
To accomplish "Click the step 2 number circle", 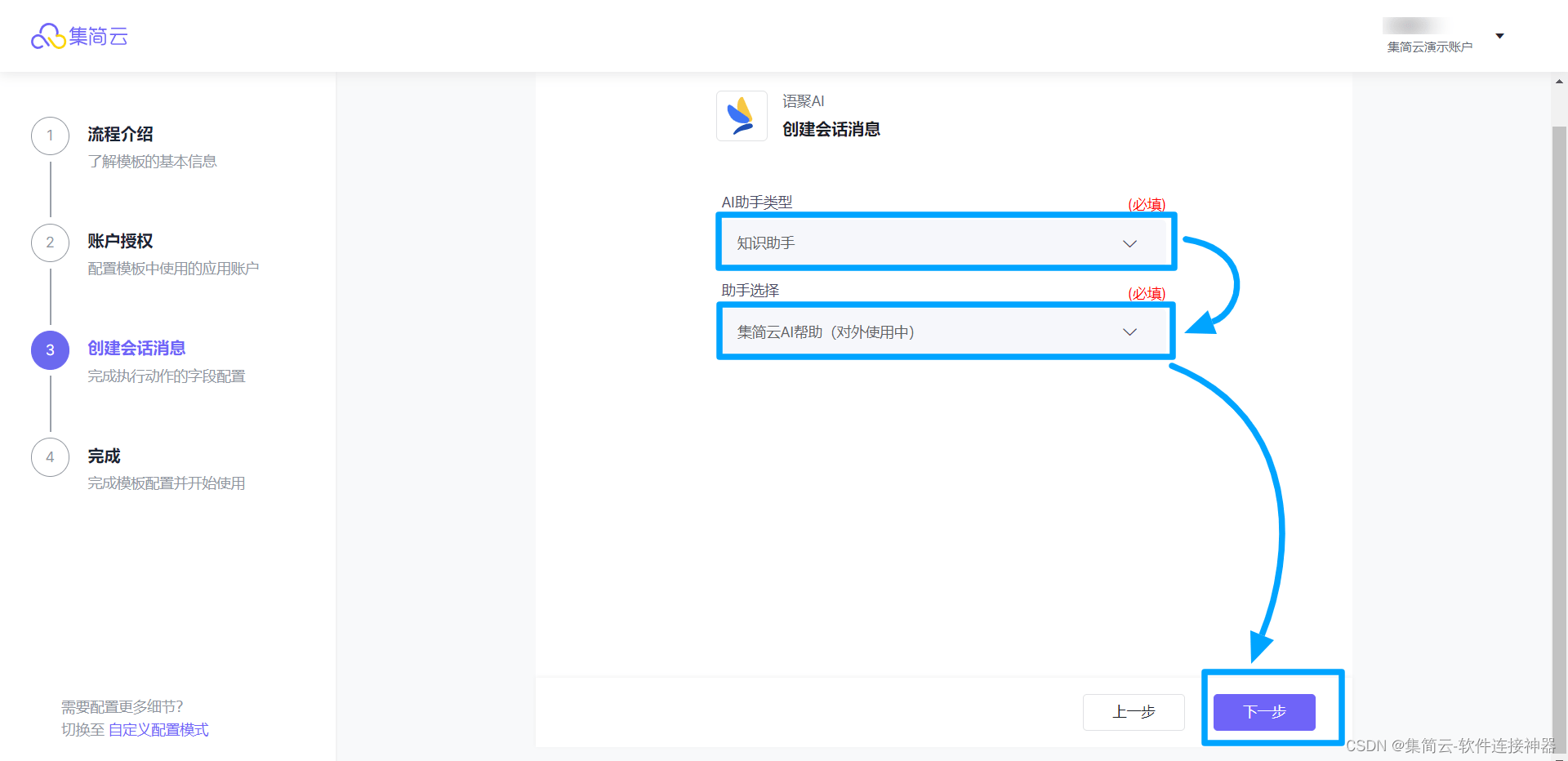I will pos(50,243).
